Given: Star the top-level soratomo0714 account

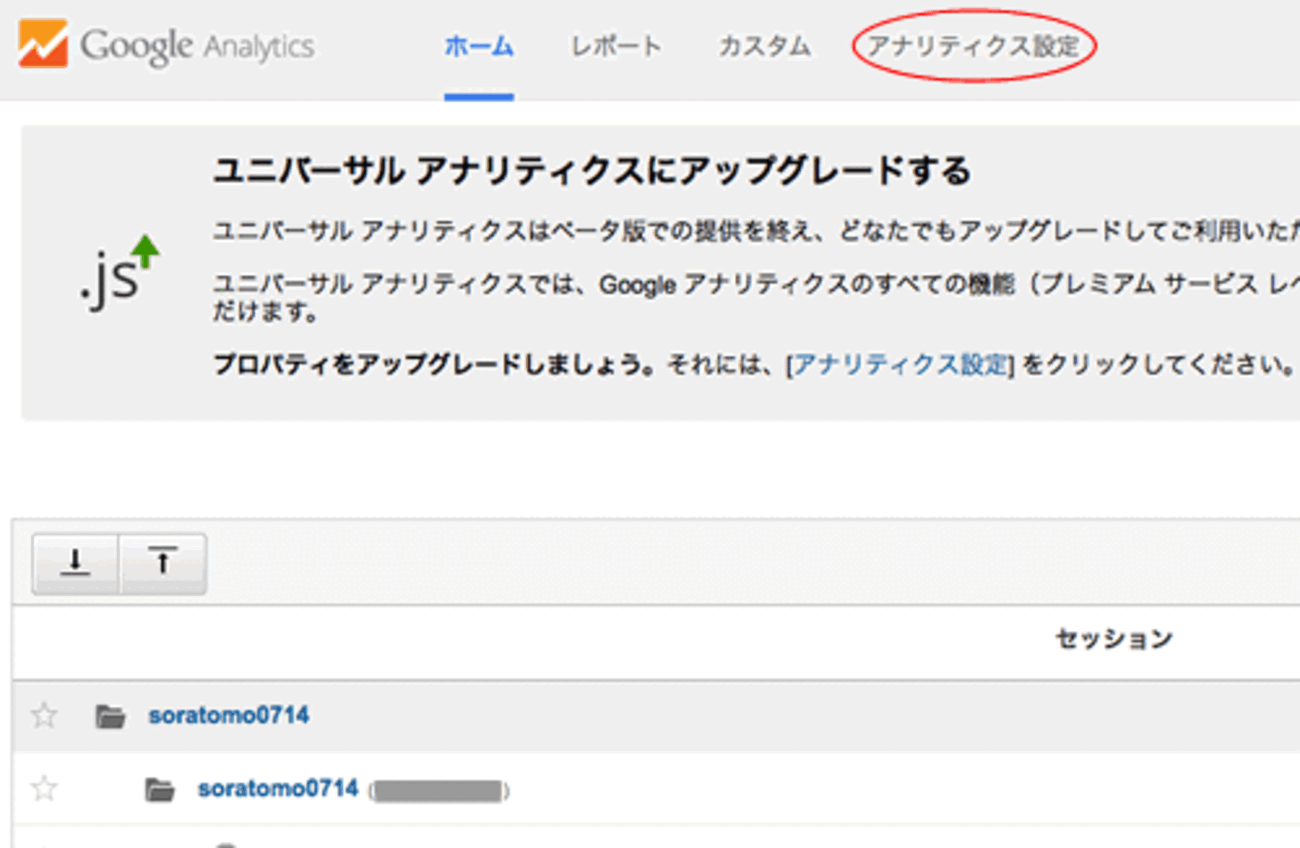Looking at the screenshot, I should (x=44, y=715).
